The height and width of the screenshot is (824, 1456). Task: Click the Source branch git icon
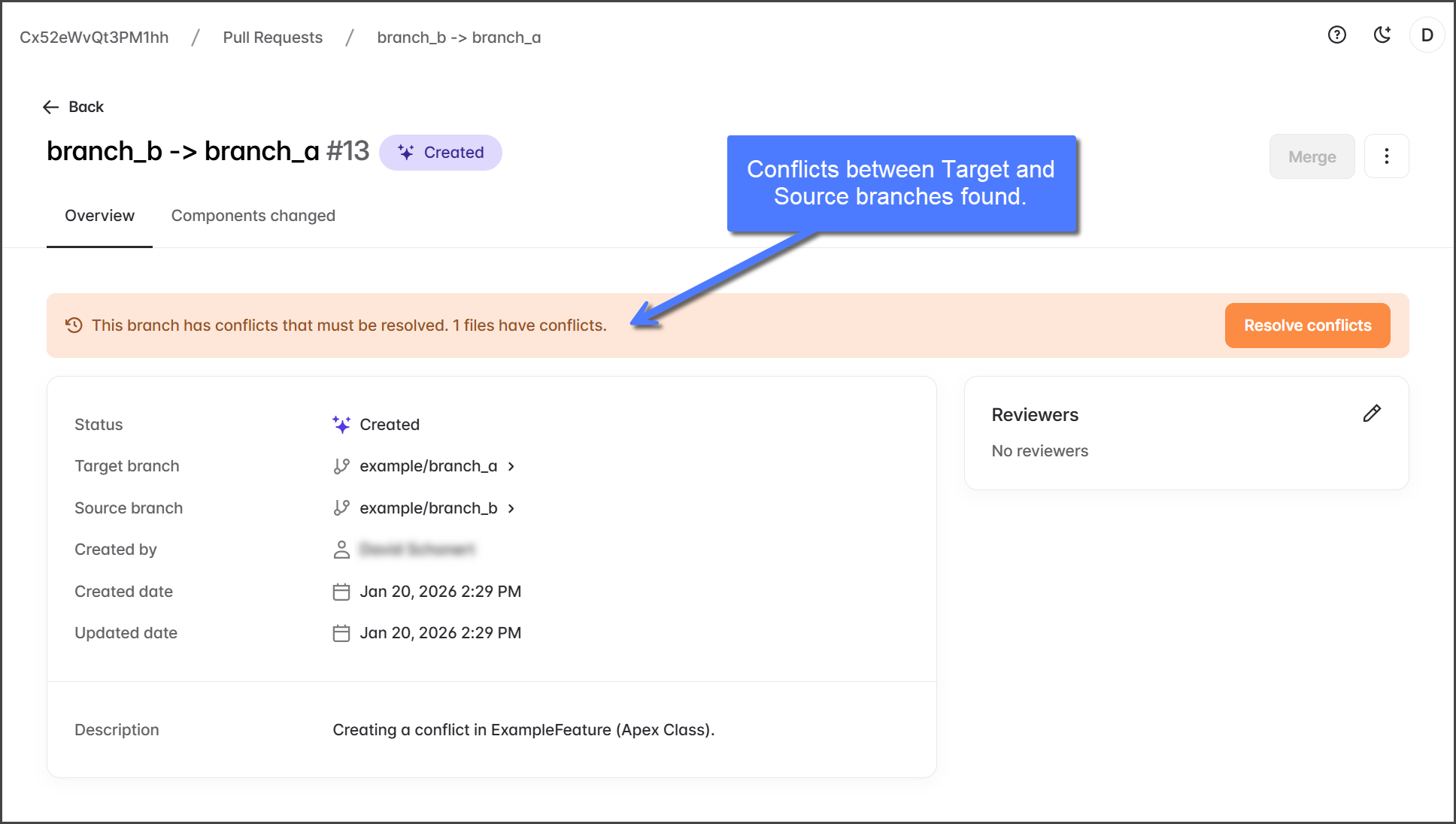tap(341, 508)
